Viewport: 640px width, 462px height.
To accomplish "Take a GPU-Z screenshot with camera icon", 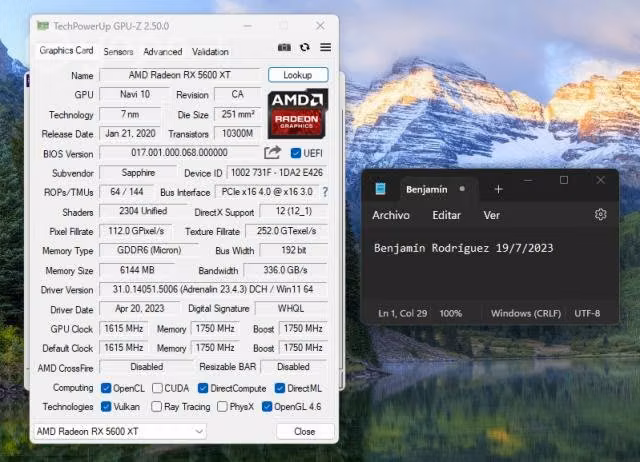I will (284, 47).
